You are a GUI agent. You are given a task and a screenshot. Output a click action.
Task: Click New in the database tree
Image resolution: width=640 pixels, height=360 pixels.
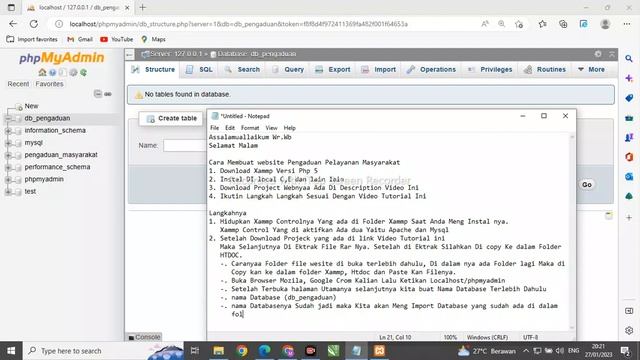[x=31, y=106]
